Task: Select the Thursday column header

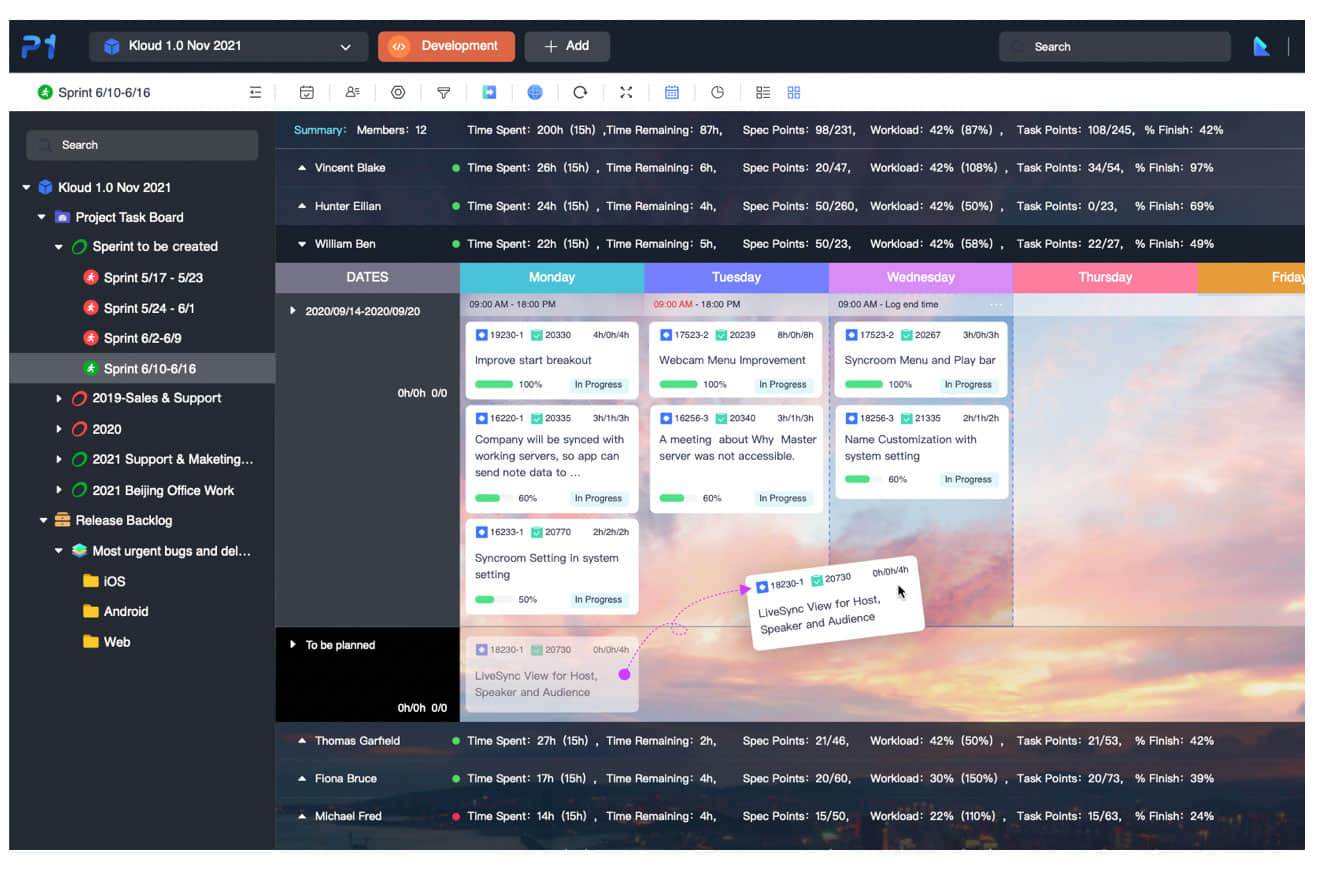Action: click(1105, 277)
